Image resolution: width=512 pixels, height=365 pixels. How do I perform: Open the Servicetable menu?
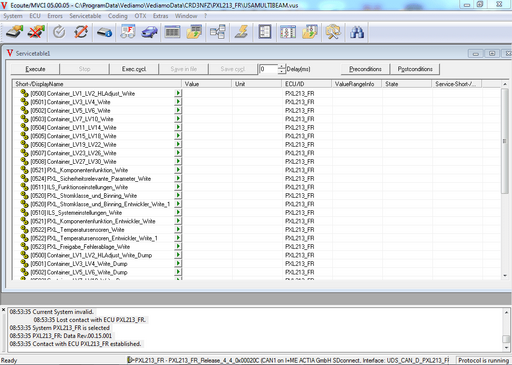coord(85,16)
